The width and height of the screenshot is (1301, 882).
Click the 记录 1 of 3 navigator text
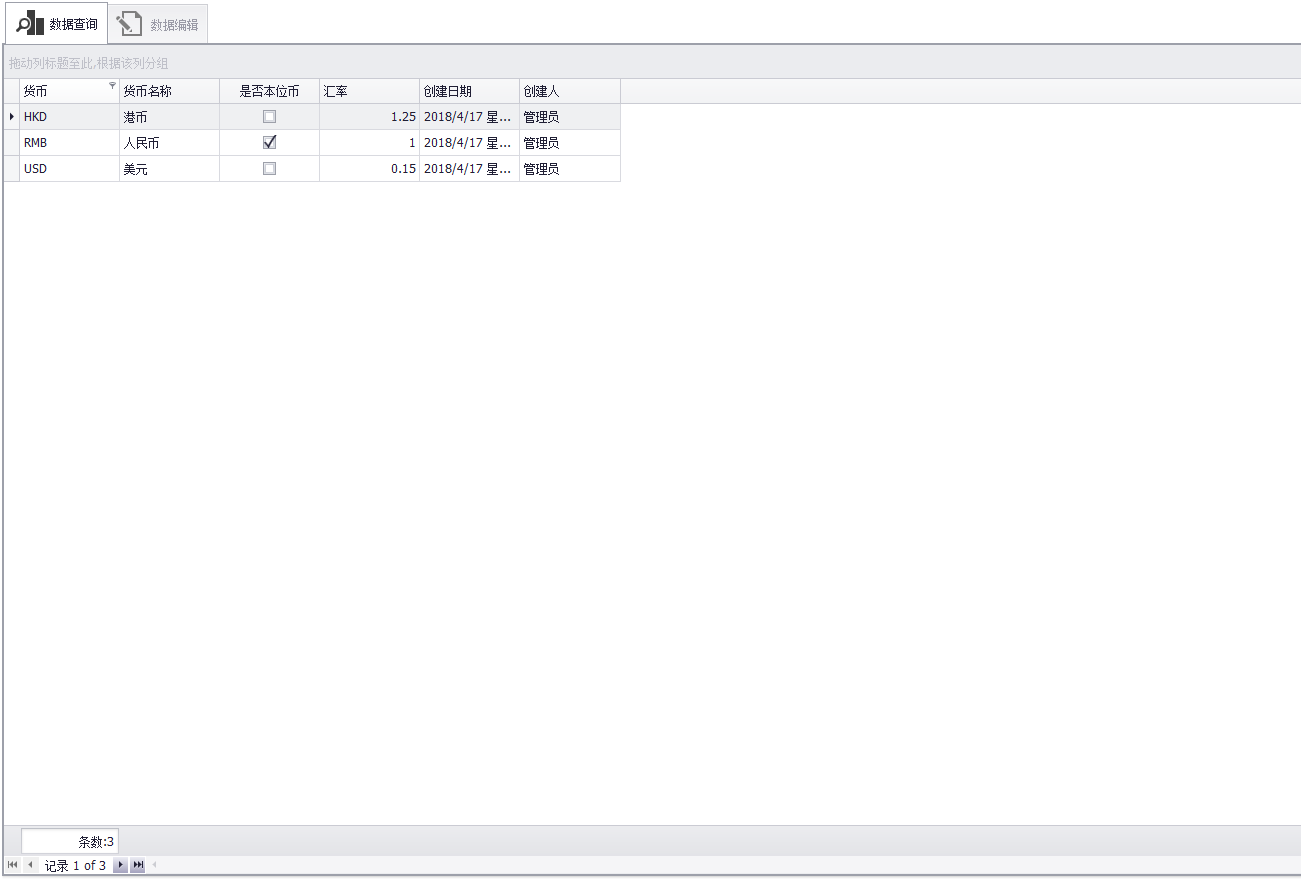(x=75, y=866)
